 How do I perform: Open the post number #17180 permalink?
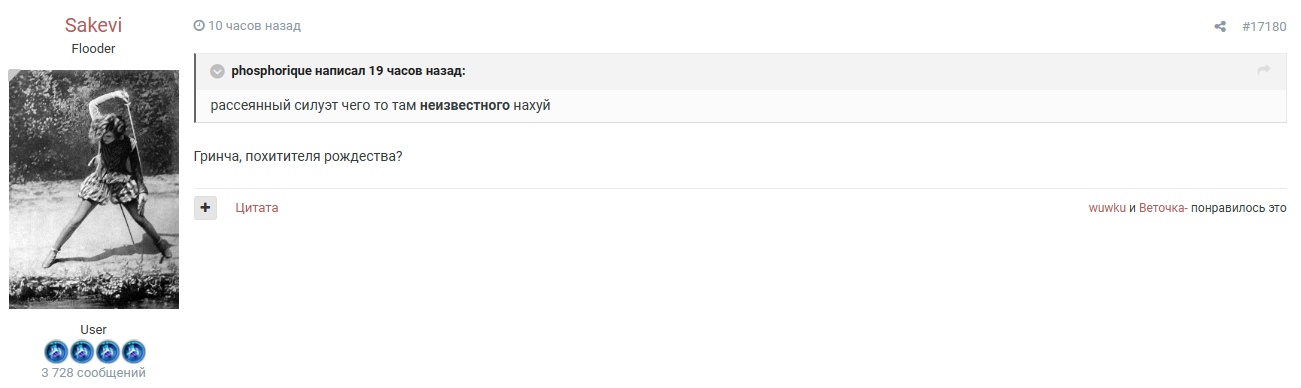tap(1264, 26)
